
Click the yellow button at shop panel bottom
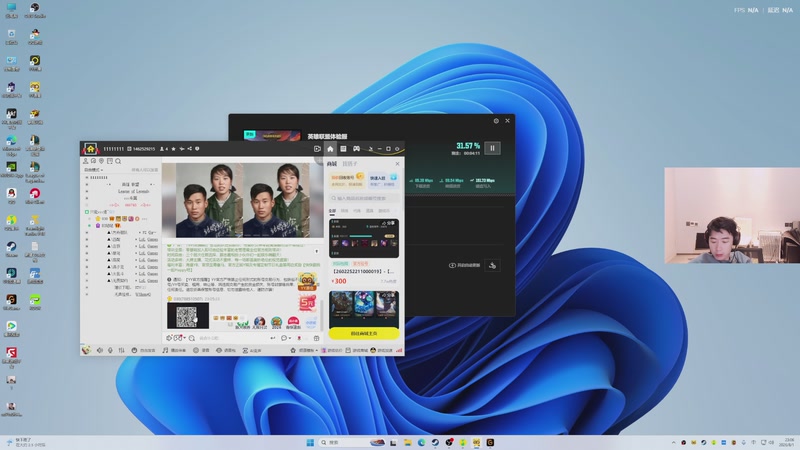pos(364,333)
